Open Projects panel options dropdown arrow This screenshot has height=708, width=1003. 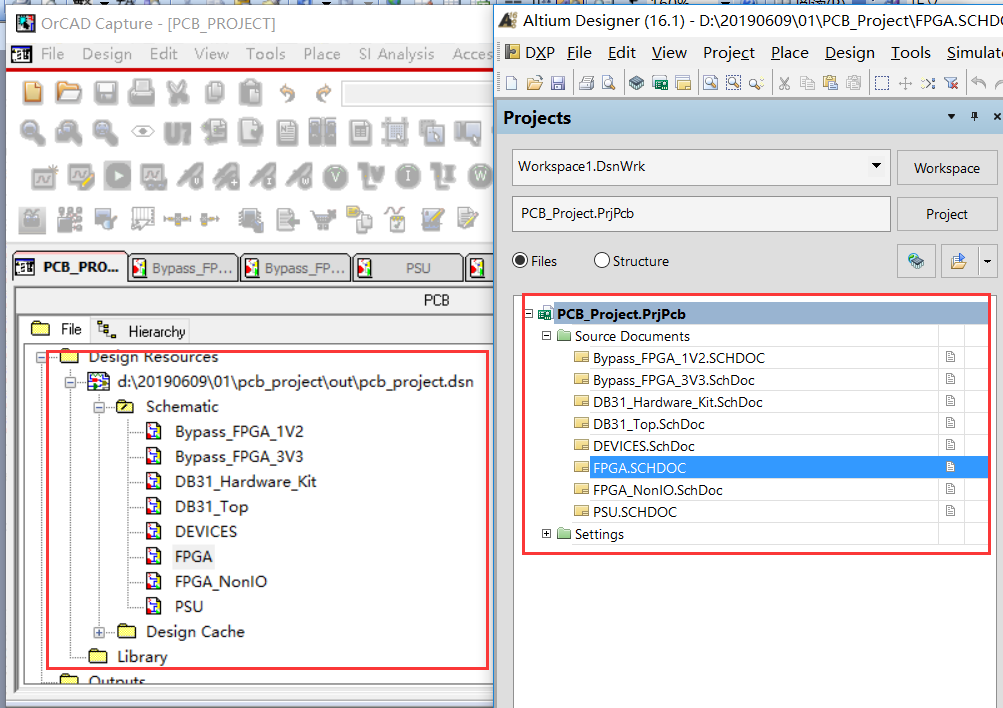point(951,116)
